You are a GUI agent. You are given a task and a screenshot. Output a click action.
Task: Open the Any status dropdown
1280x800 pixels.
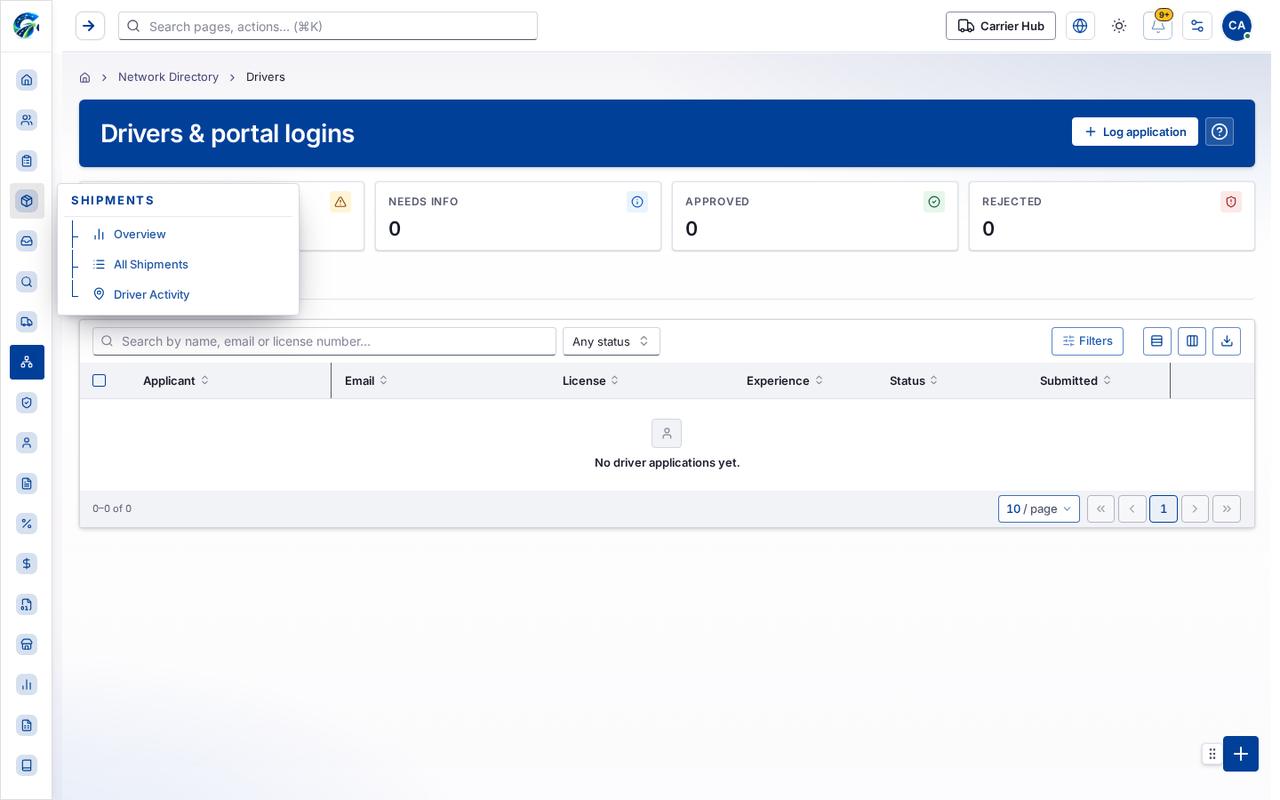(x=611, y=341)
